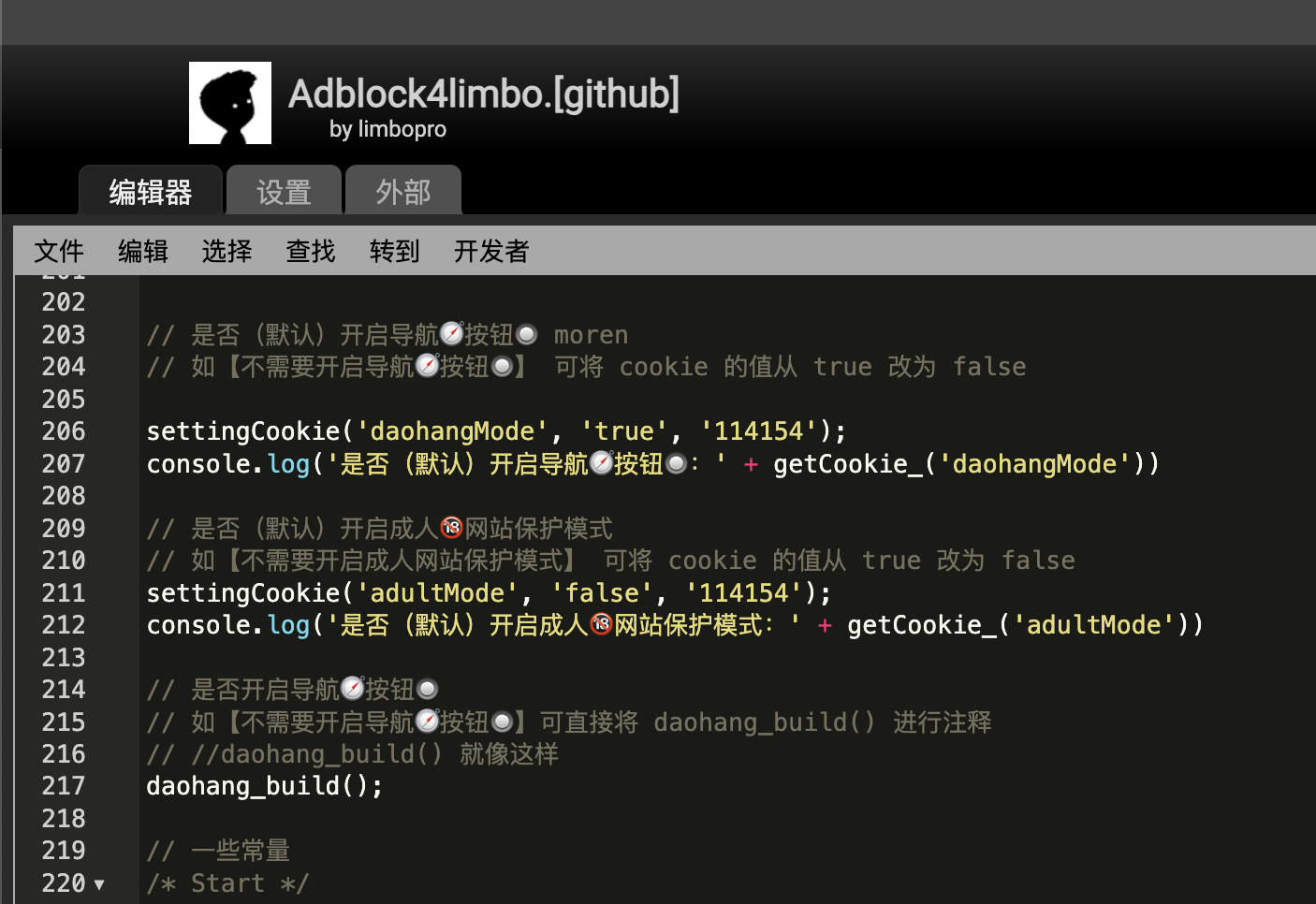
Task: Click the log method on line 207
Action: tap(288, 464)
